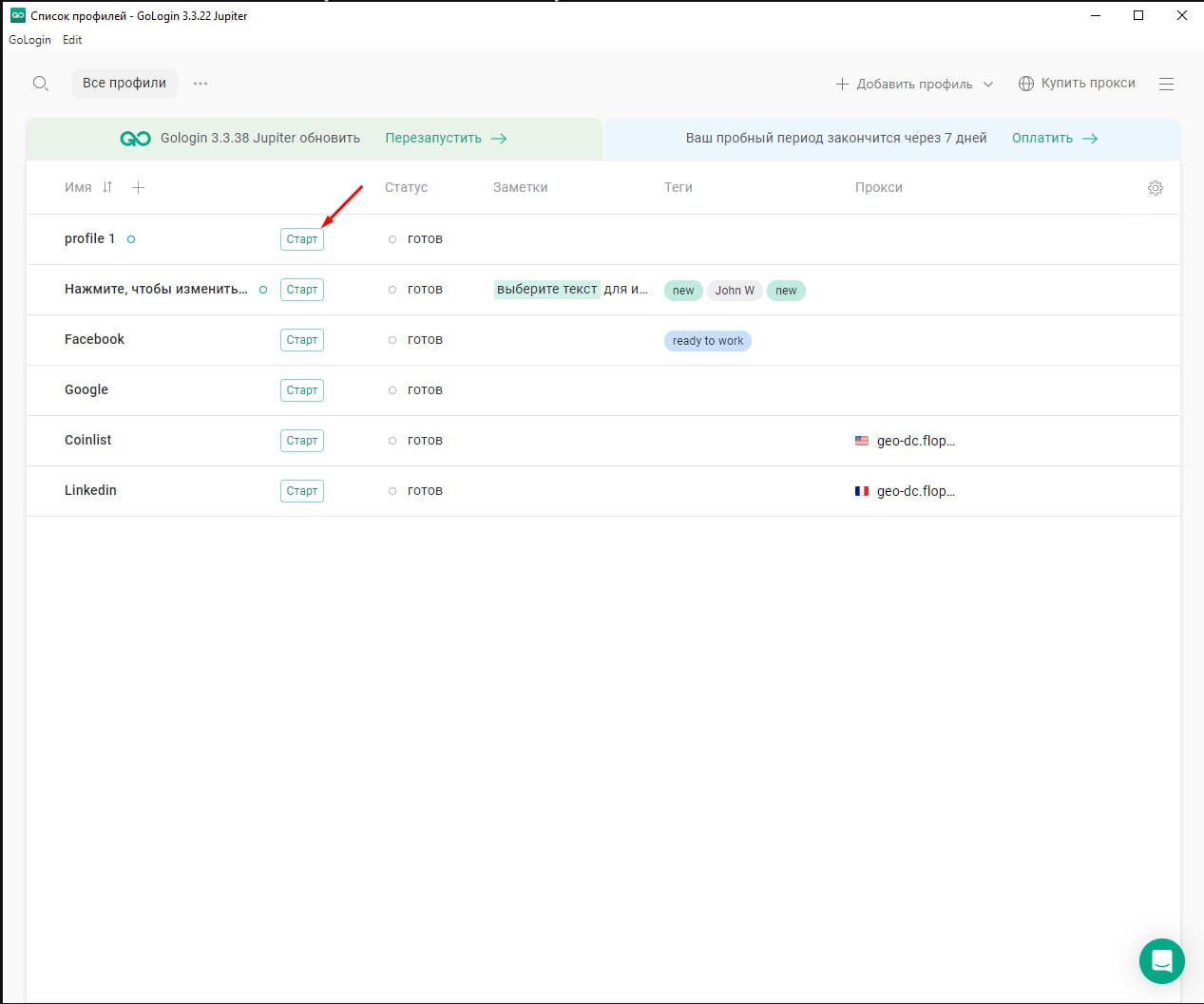Open the GoLogin menu
This screenshot has height=1004, width=1204.
pos(29,40)
